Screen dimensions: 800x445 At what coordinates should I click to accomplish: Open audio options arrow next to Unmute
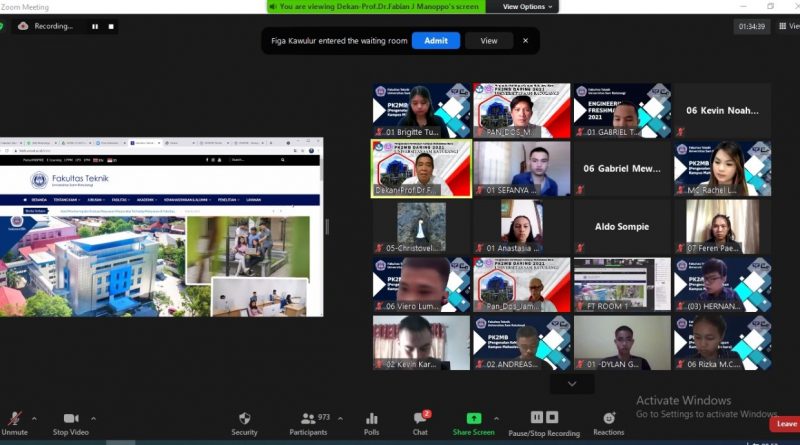34,418
